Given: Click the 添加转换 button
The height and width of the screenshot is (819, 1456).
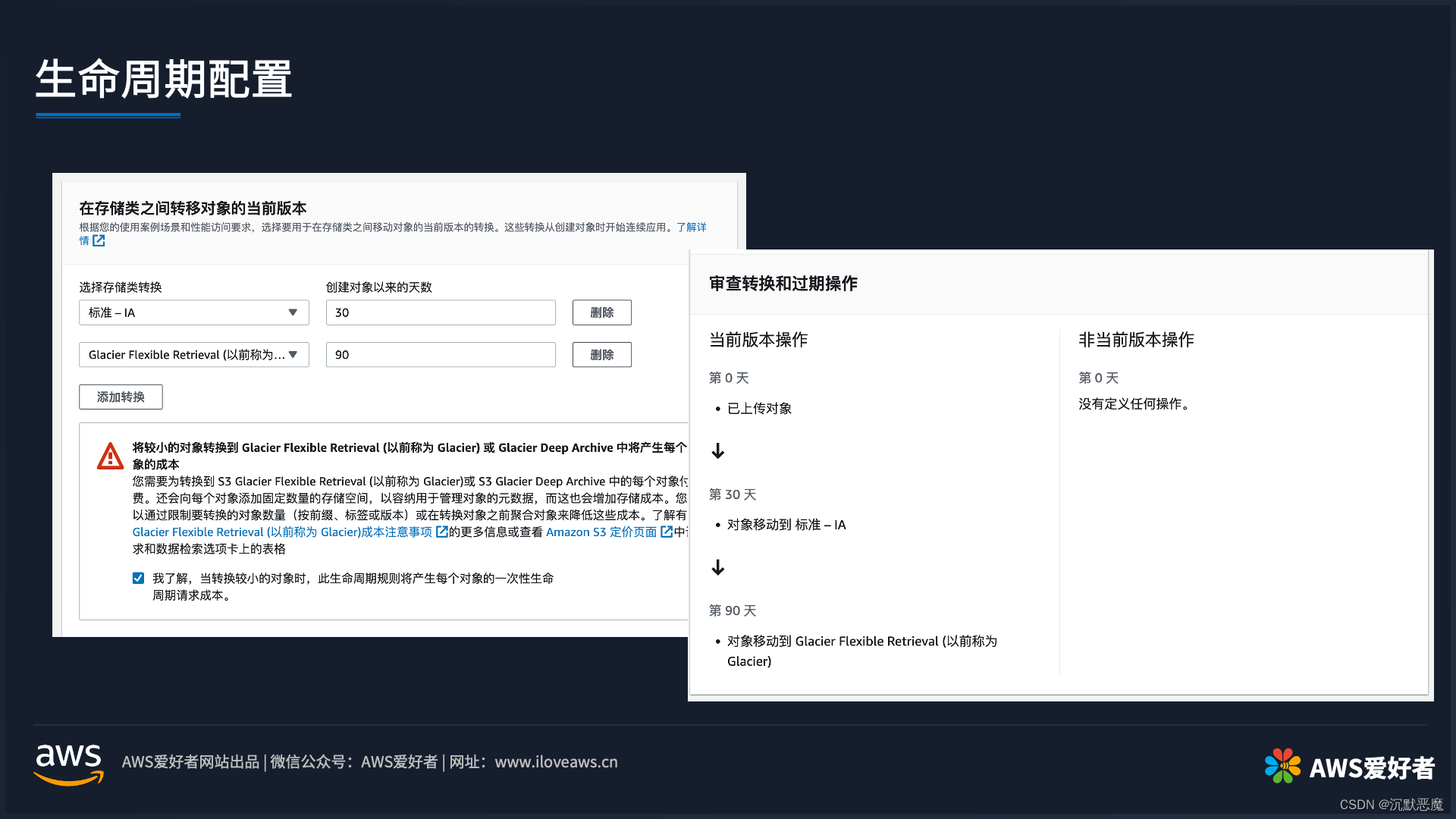Looking at the screenshot, I should [121, 397].
